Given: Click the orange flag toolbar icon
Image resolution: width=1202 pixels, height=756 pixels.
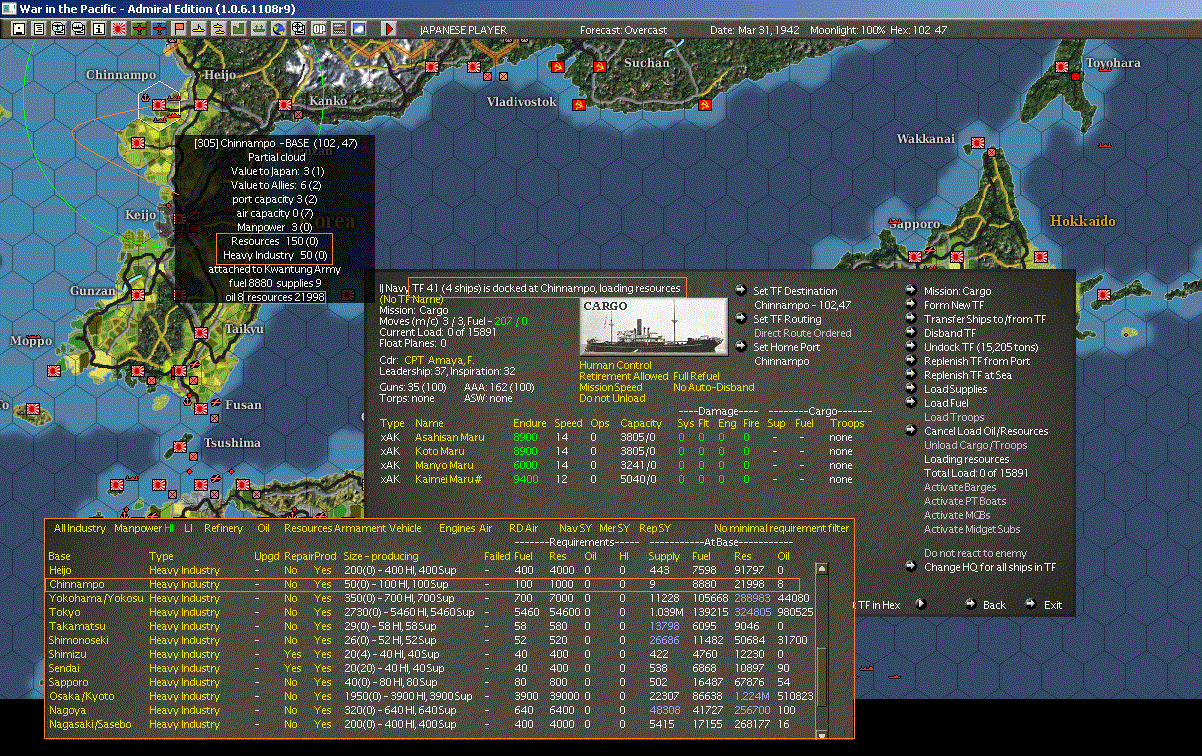Looking at the screenshot, I should pyautogui.click(x=179, y=29).
